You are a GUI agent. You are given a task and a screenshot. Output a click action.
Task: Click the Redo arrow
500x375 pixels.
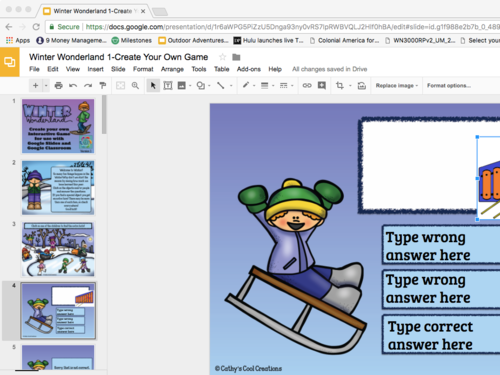pos(88,86)
